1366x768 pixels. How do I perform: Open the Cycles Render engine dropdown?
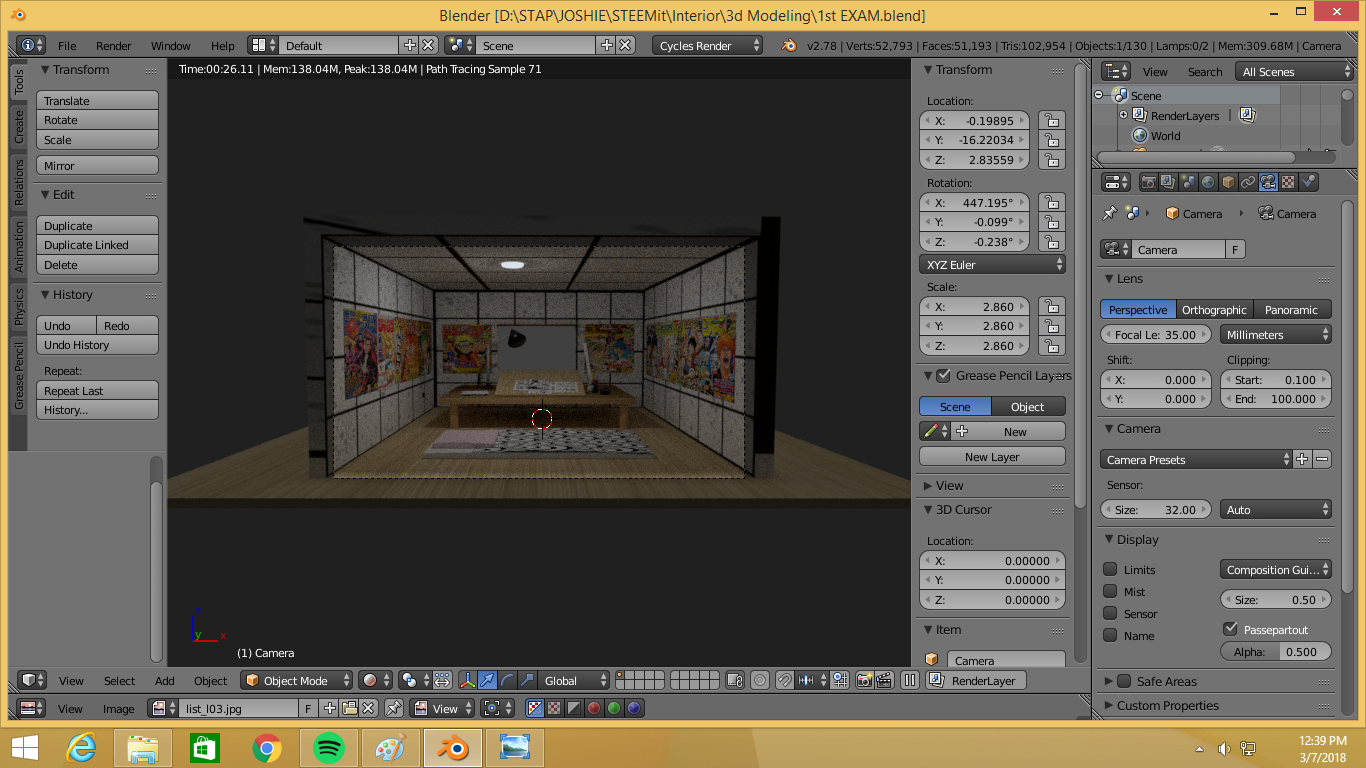707,45
